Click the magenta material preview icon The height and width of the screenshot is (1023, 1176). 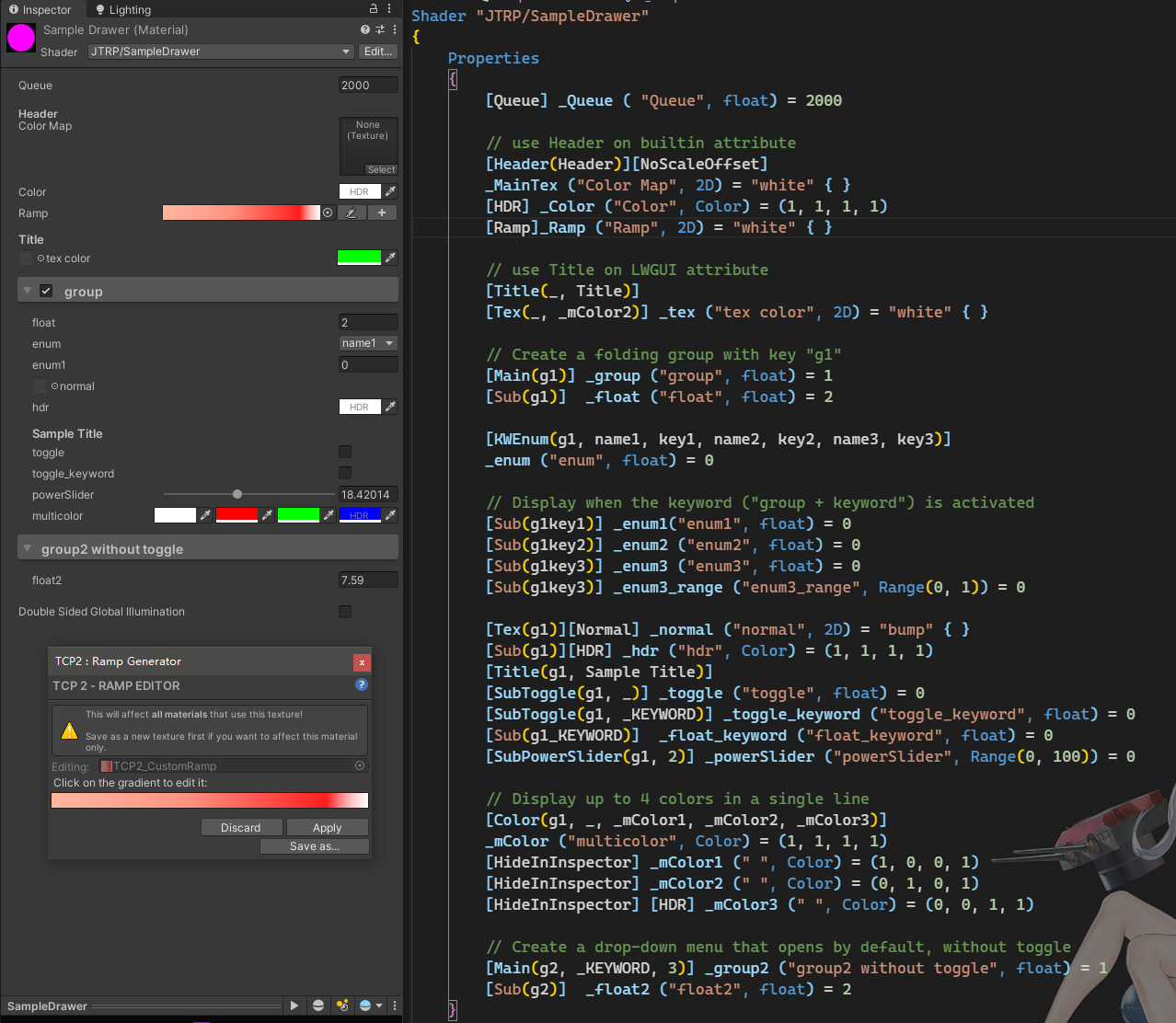tap(20, 38)
